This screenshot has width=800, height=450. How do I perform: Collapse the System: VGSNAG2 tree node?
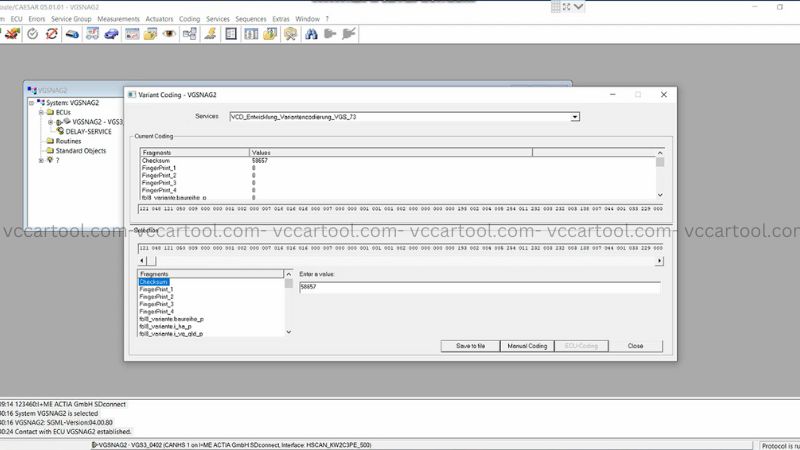32,103
